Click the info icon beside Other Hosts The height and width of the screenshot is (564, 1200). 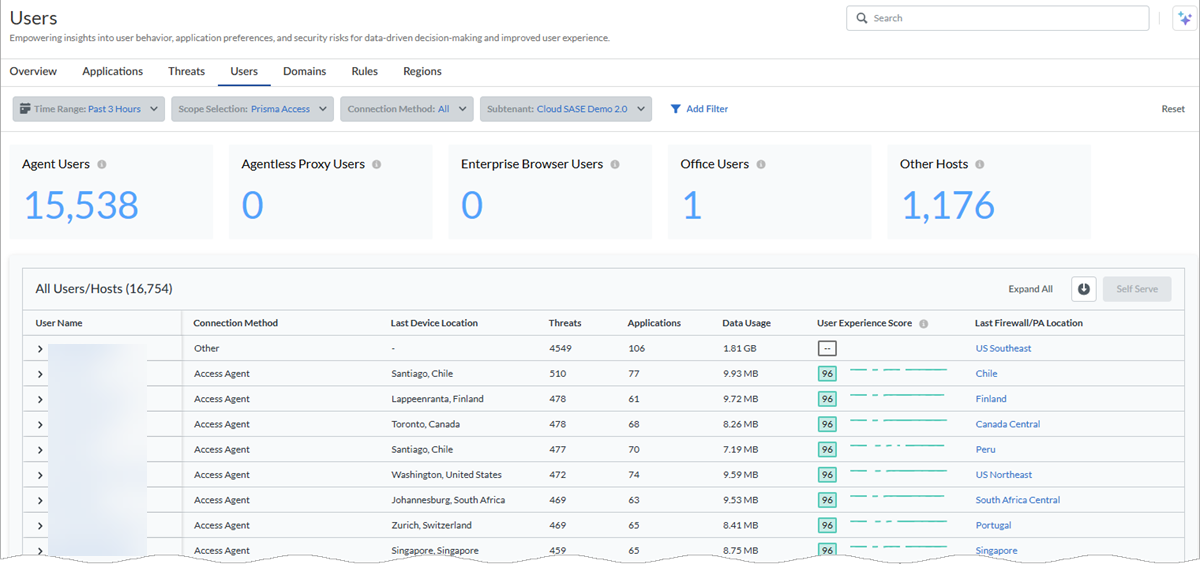pyautogui.click(x=979, y=165)
